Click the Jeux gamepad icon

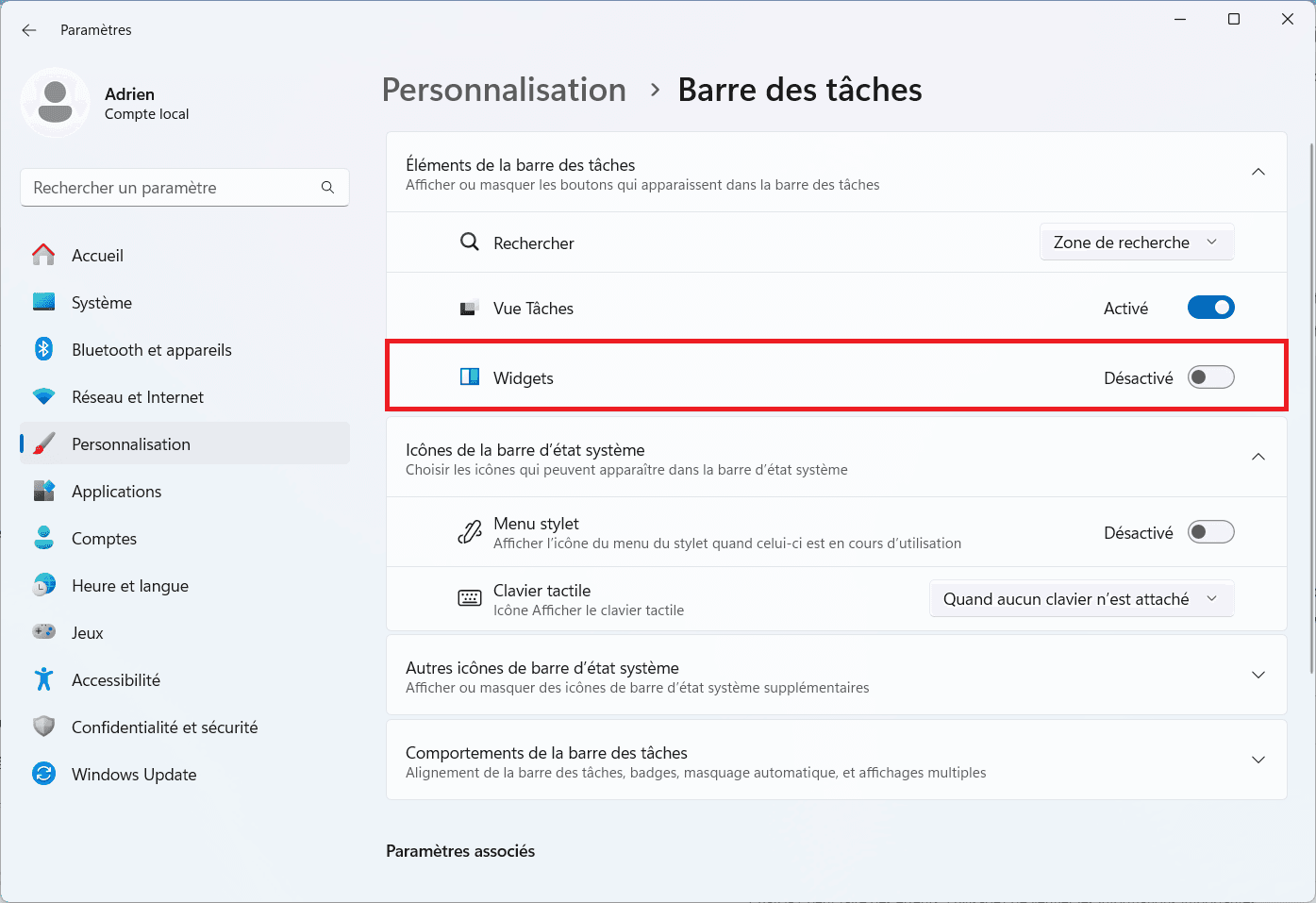[x=43, y=632]
